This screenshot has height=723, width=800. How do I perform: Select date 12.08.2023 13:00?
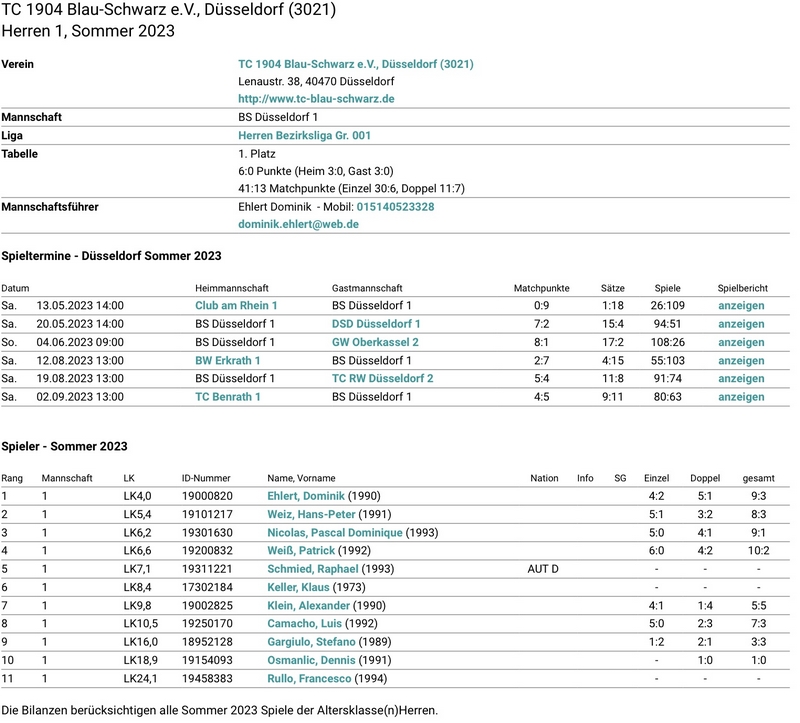tap(80, 361)
